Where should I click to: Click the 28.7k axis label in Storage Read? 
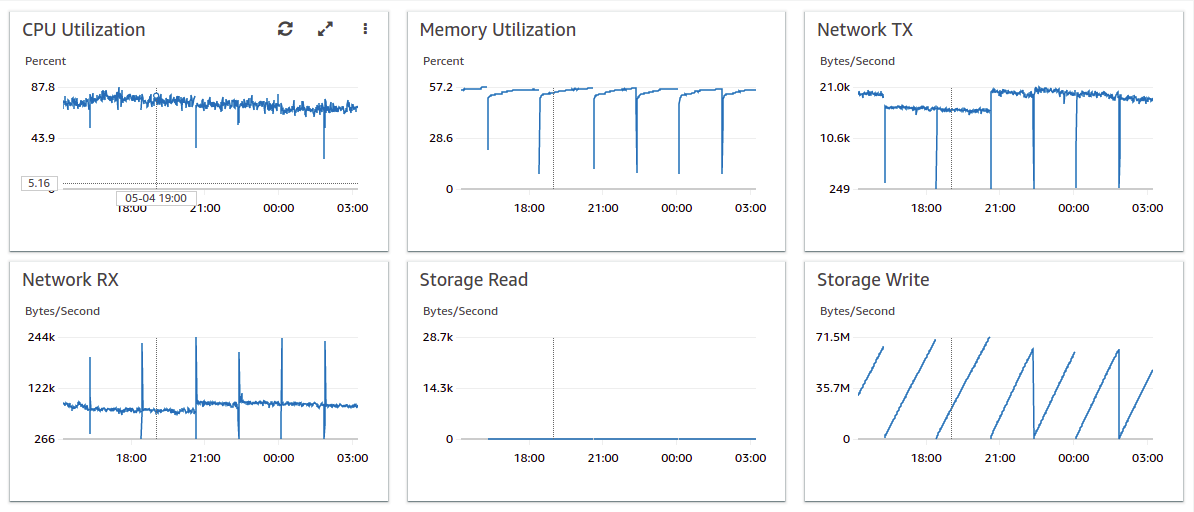point(436,337)
